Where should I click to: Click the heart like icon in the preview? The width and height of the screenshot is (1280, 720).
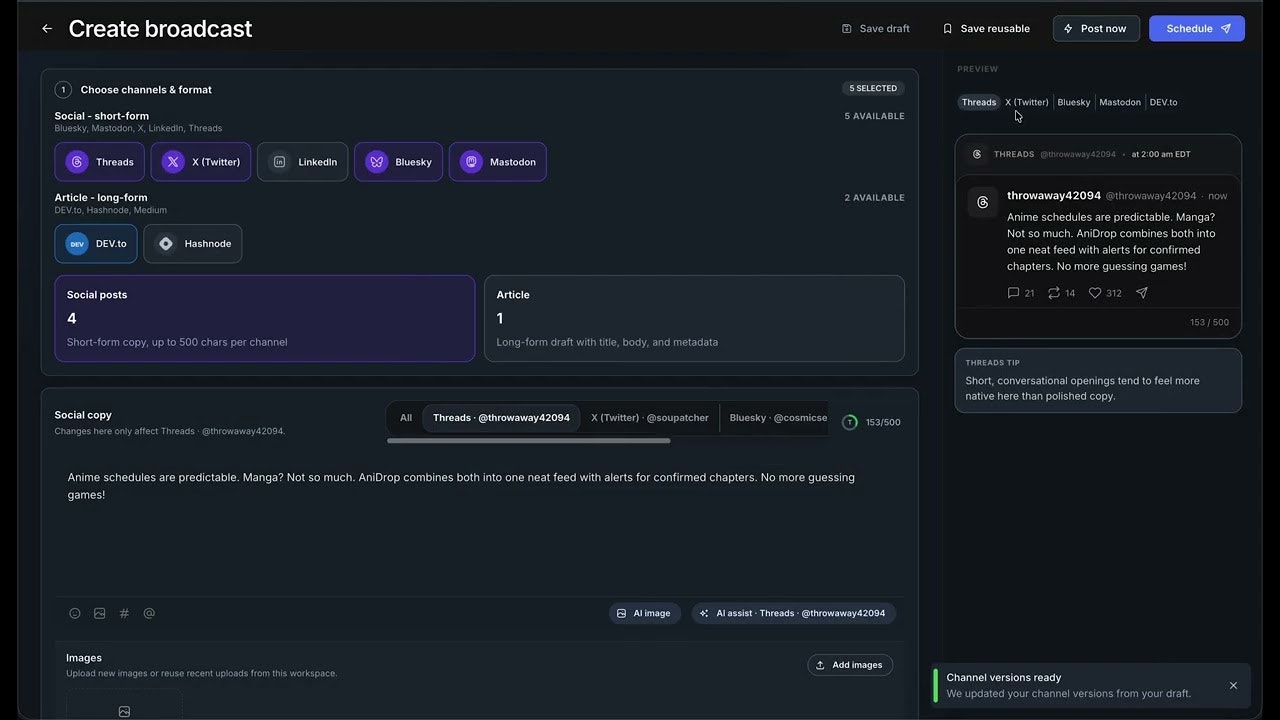pos(1095,293)
